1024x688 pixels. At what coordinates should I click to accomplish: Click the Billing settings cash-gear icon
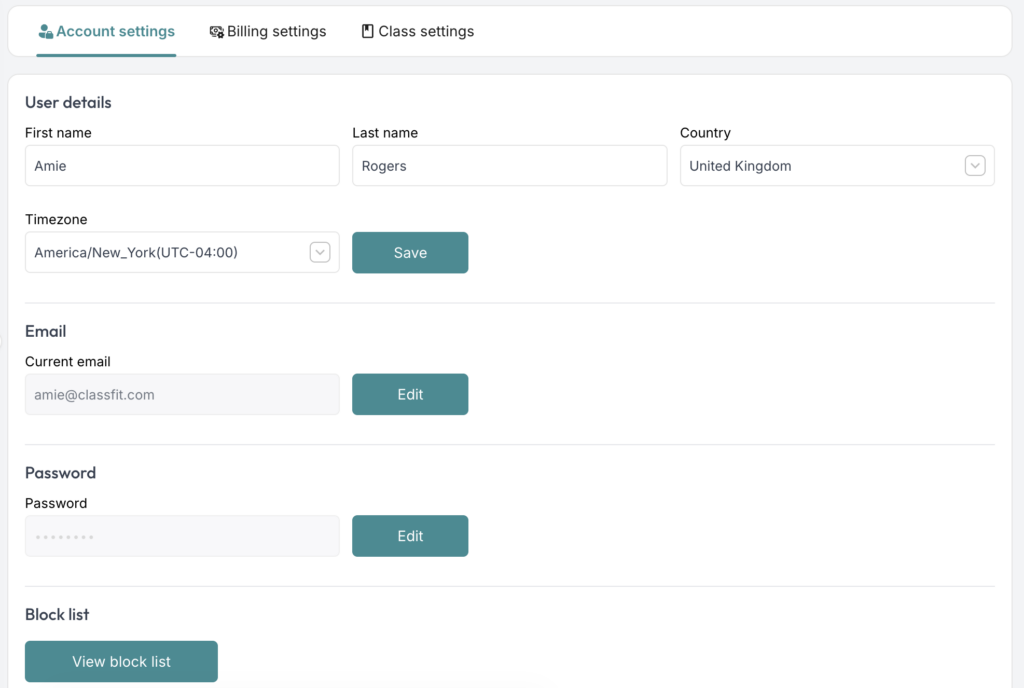pyautogui.click(x=217, y=31)
